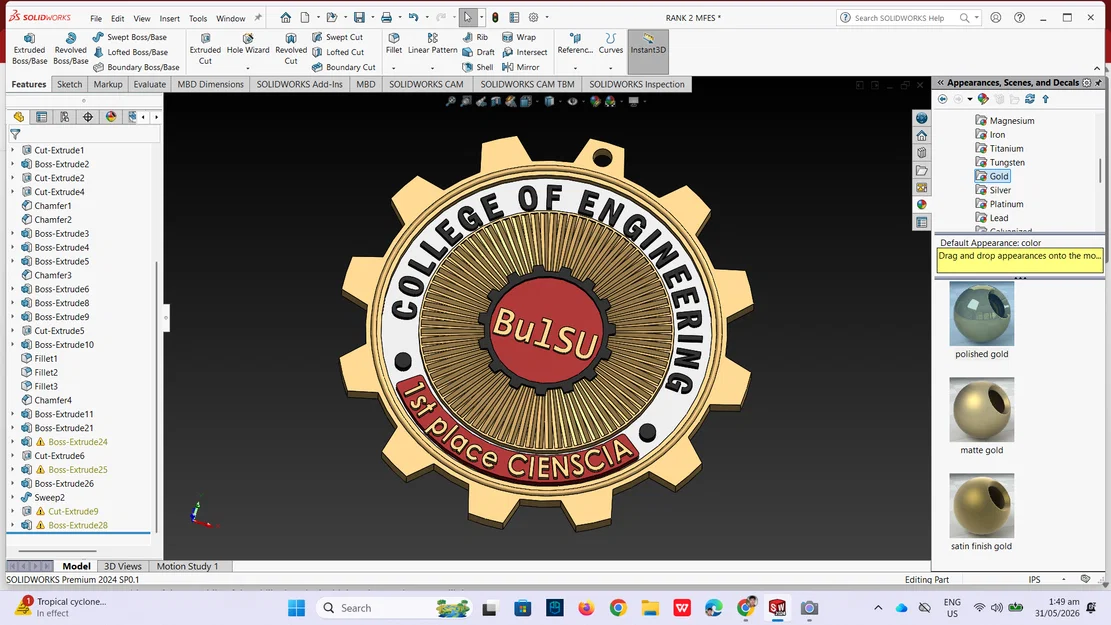Screen dimensions: 1111x625
Task: Switch to the Sketch tab
Action: point(69,84)
